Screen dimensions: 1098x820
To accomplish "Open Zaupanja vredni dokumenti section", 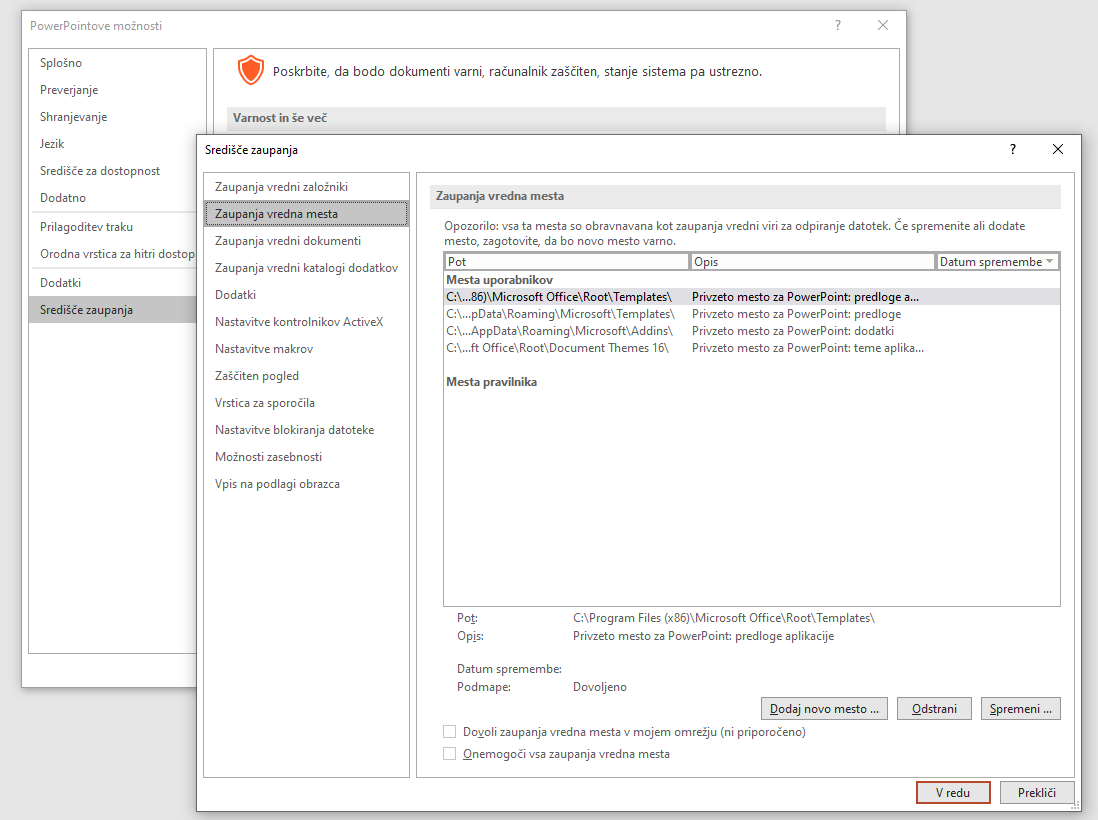I will pos(306,241).
